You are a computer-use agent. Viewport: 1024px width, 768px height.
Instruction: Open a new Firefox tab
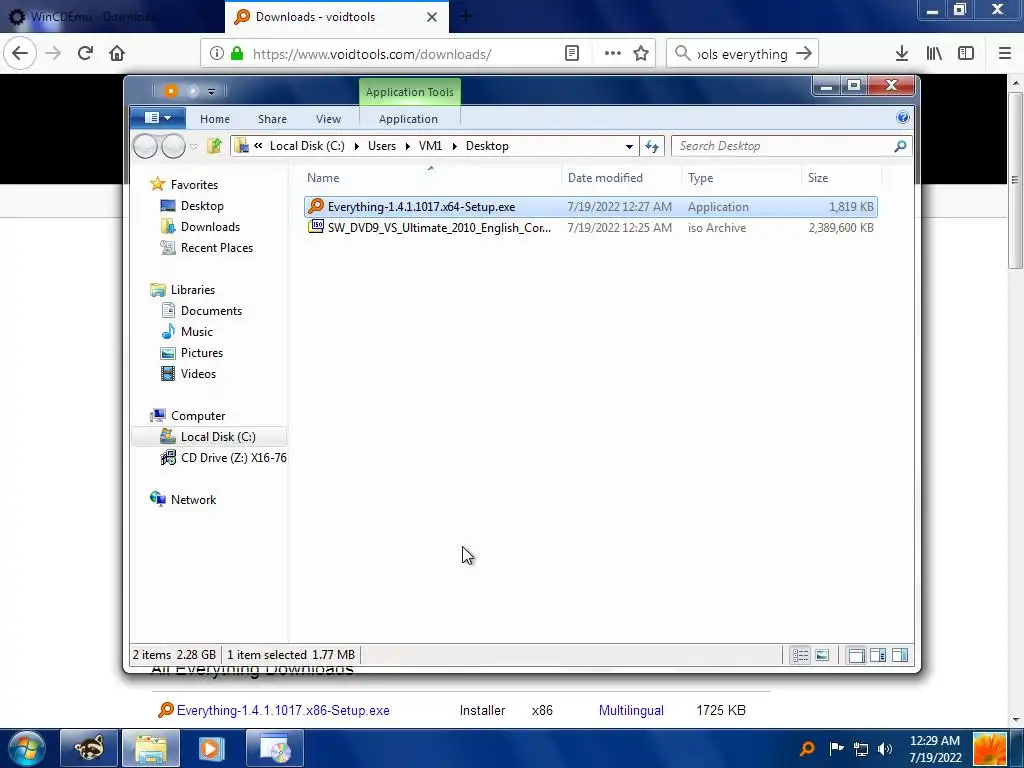[466, 17]
